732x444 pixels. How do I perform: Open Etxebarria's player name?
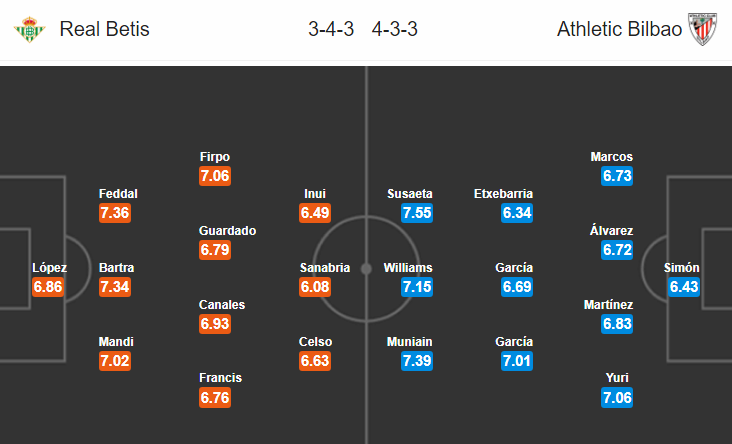(503, 194)
